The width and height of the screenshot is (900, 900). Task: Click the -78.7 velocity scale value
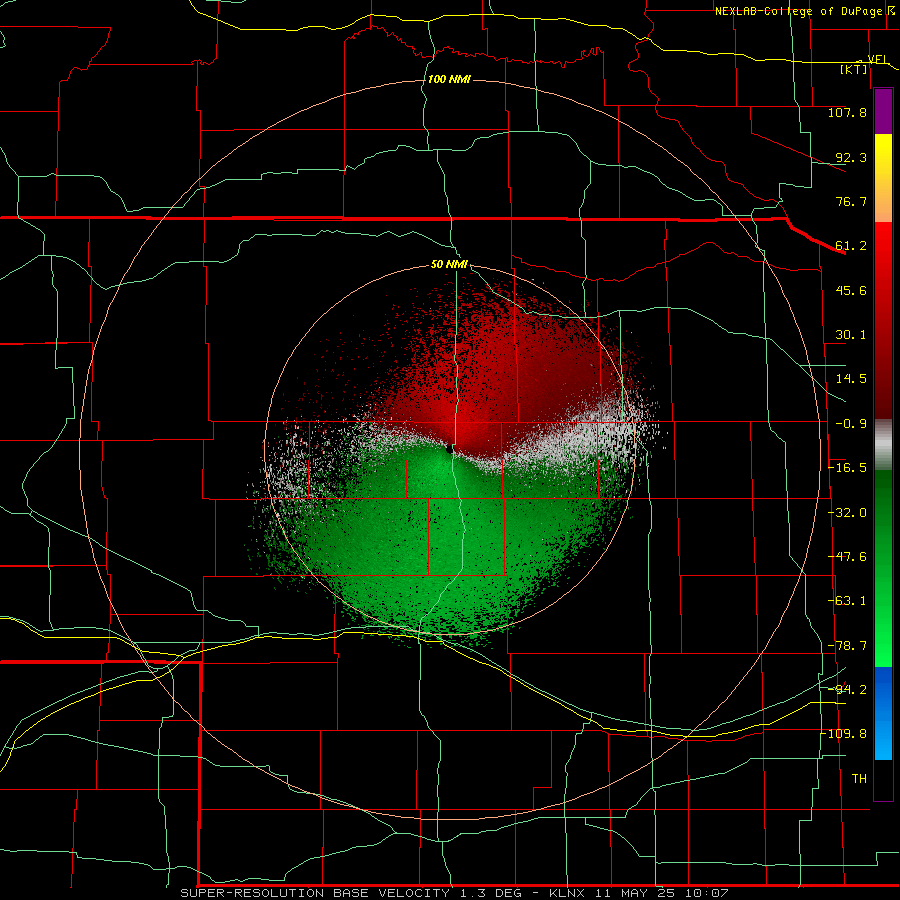pos(847,646)
